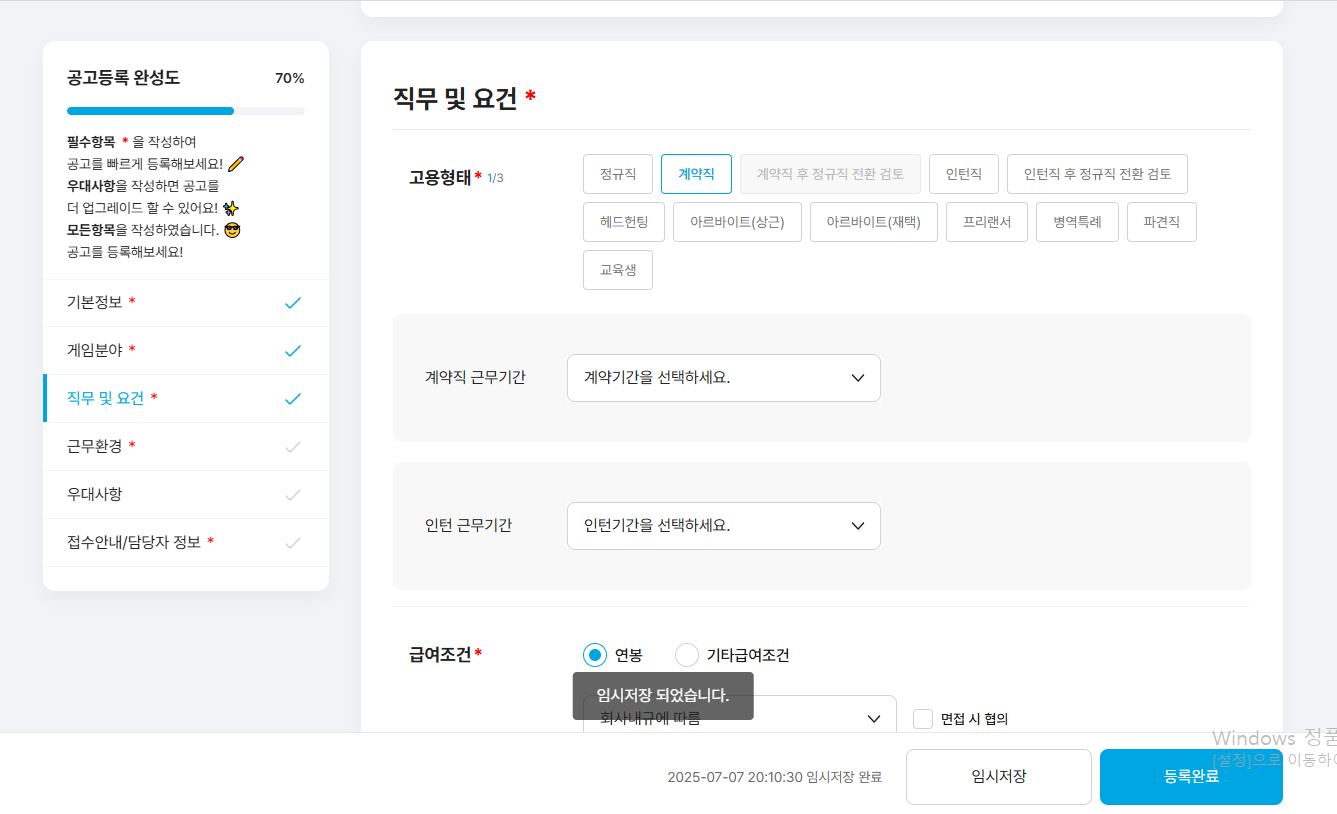Click the checkmark icon beside 게임분야
This screenshot has width=1337, height=814.
292,351
